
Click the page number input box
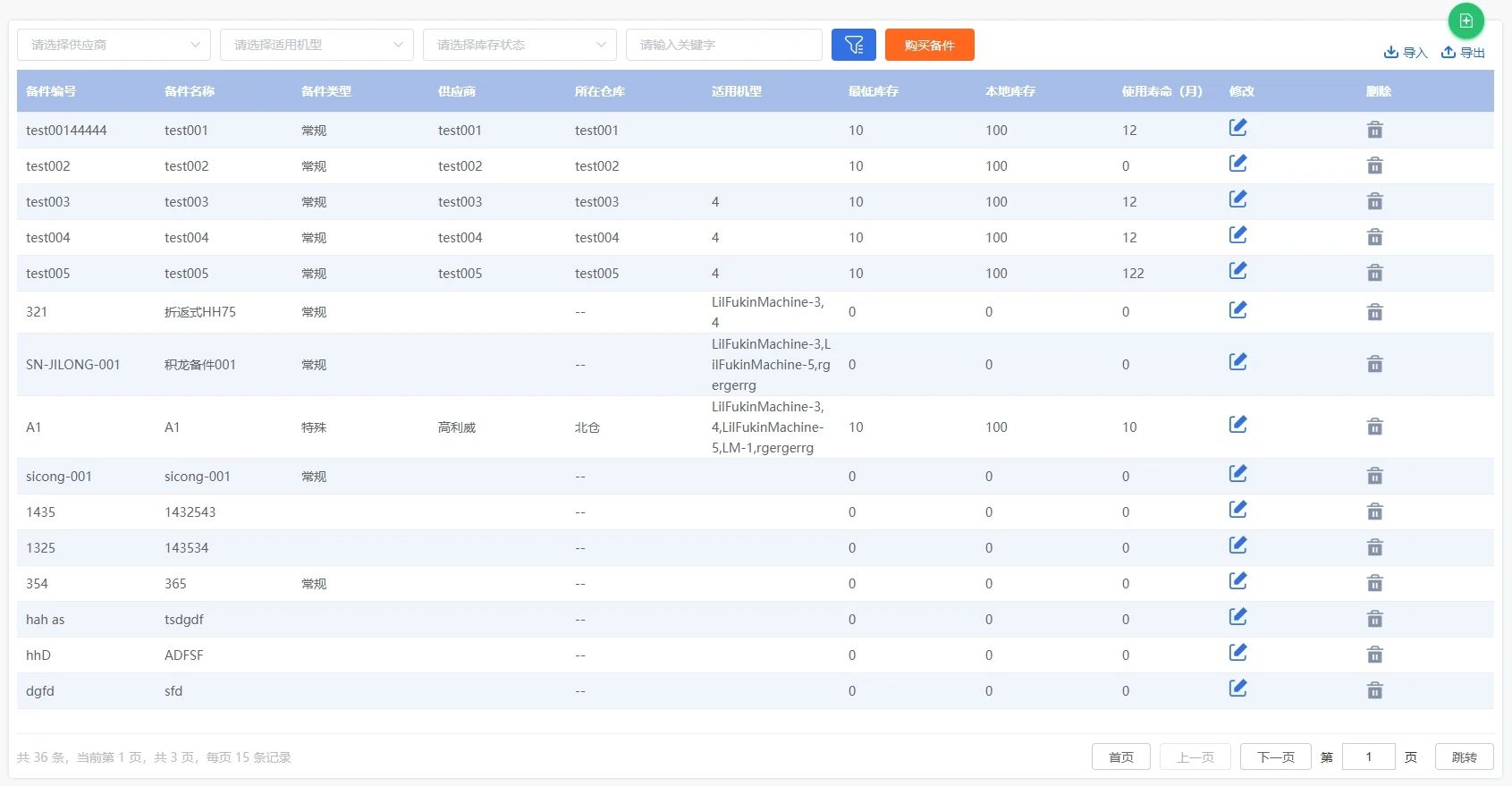tap(1369, 757)
